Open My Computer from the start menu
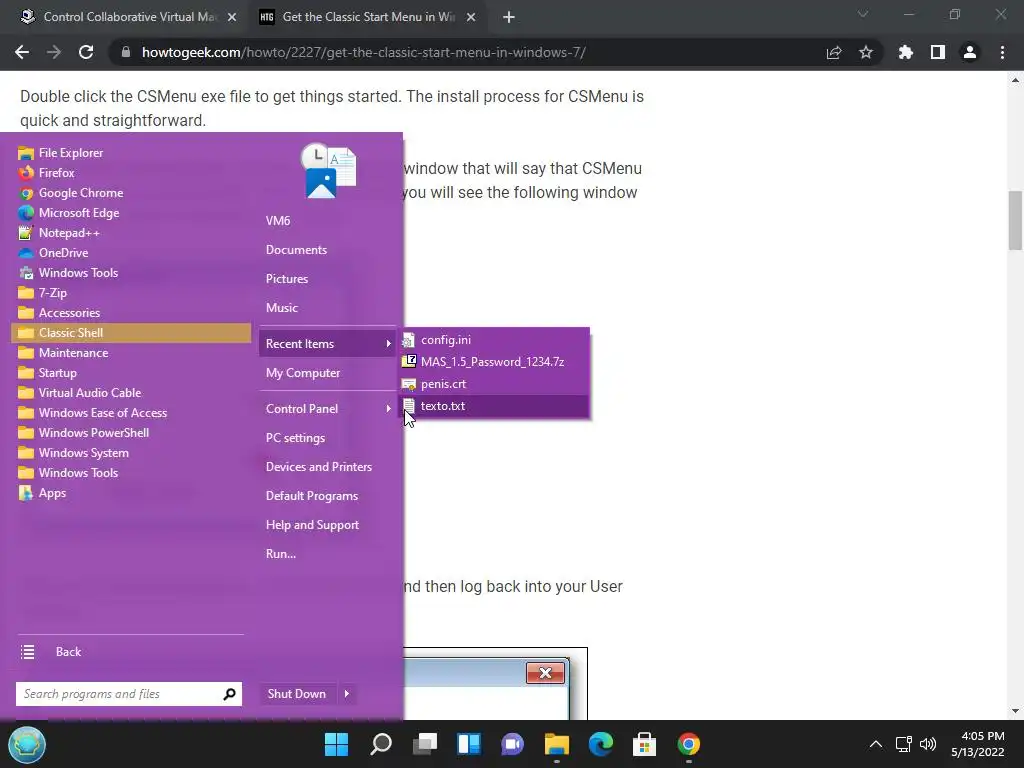Screen dimensions: 1024x768 (328, 373)
